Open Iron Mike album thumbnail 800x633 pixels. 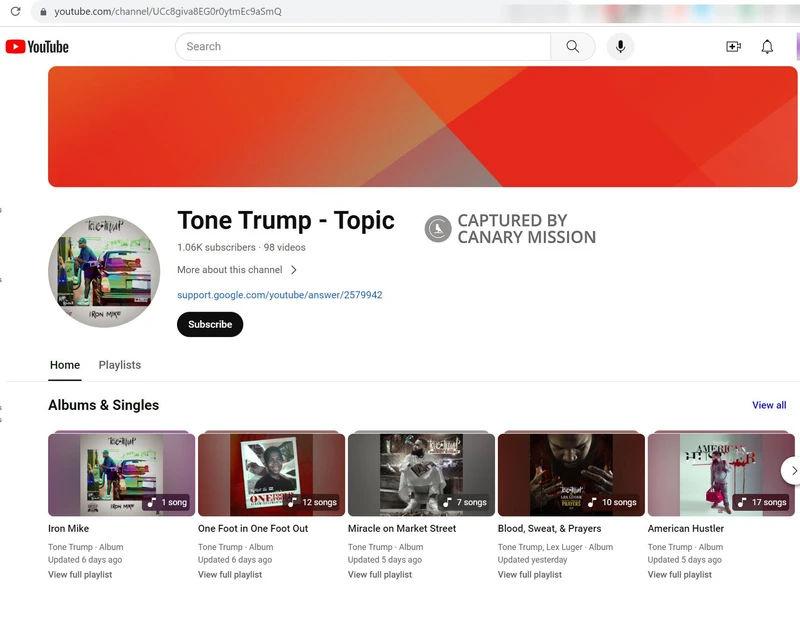[x=121, y=474]
